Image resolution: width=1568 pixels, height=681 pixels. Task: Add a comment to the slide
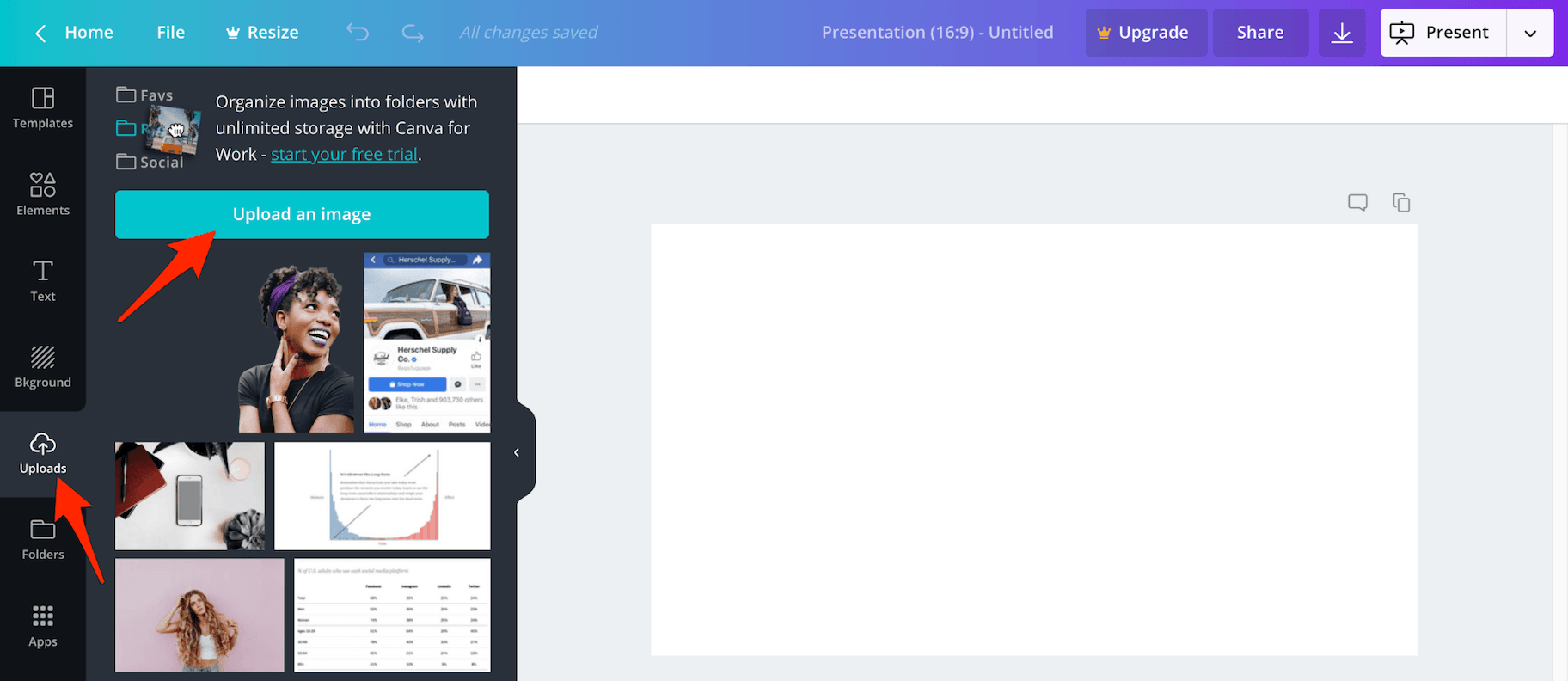tap(1357, 203)
